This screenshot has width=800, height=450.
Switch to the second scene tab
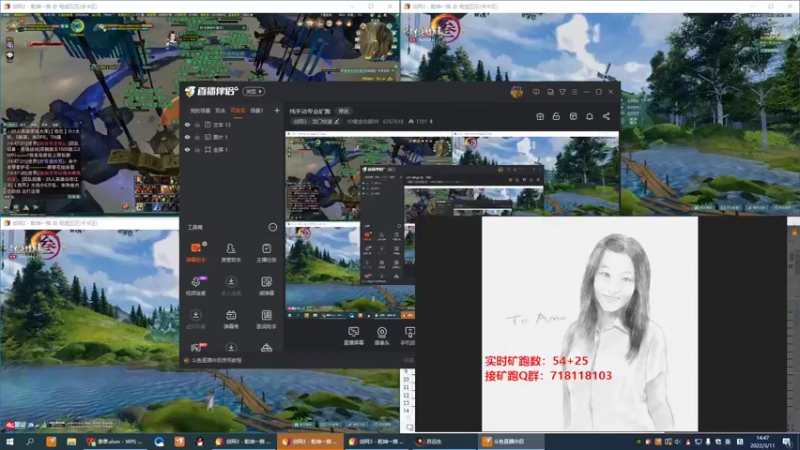click(x=220, y=111)
